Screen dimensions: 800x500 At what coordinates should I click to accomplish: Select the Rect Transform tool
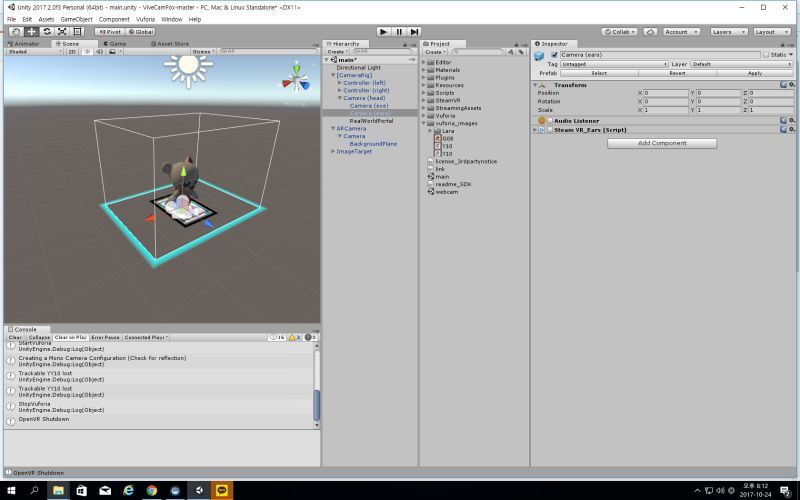(x=77, y=32)
